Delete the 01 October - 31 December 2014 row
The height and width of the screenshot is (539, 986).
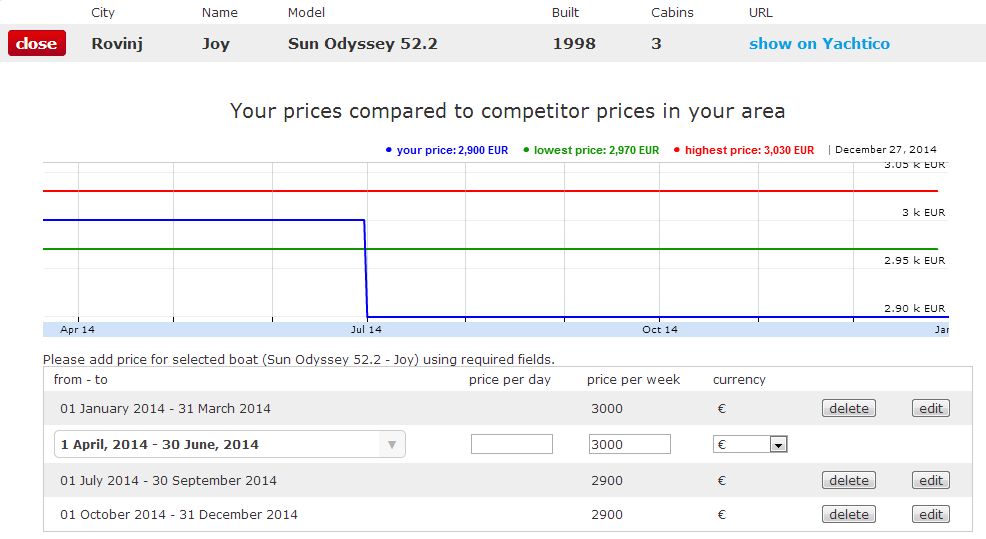tap(848, 515)
